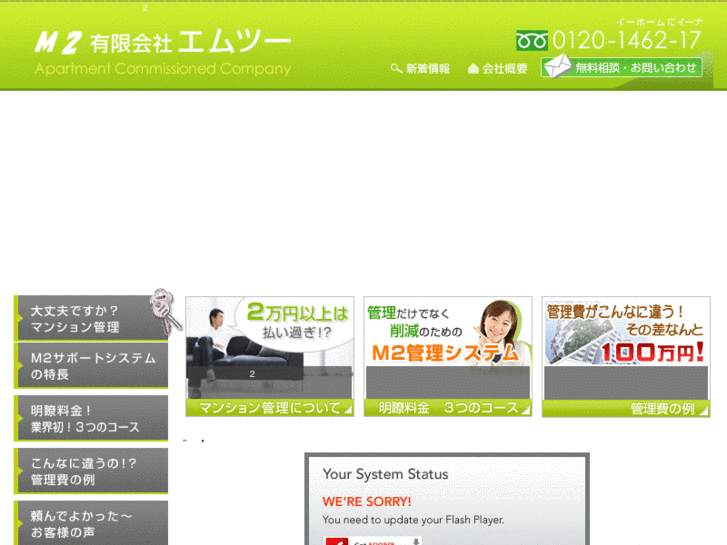Click the keys icon on sidebar
The image size is (727, 545).
pyautogui.click(x=165, y=311)
